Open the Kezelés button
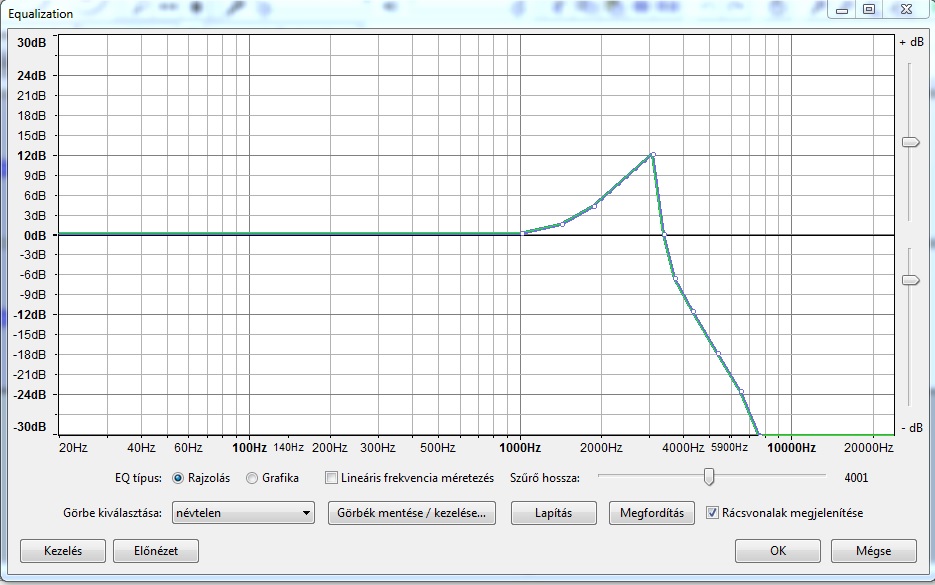The height and width of the screenshot is (585, 935). pos(63,551)
